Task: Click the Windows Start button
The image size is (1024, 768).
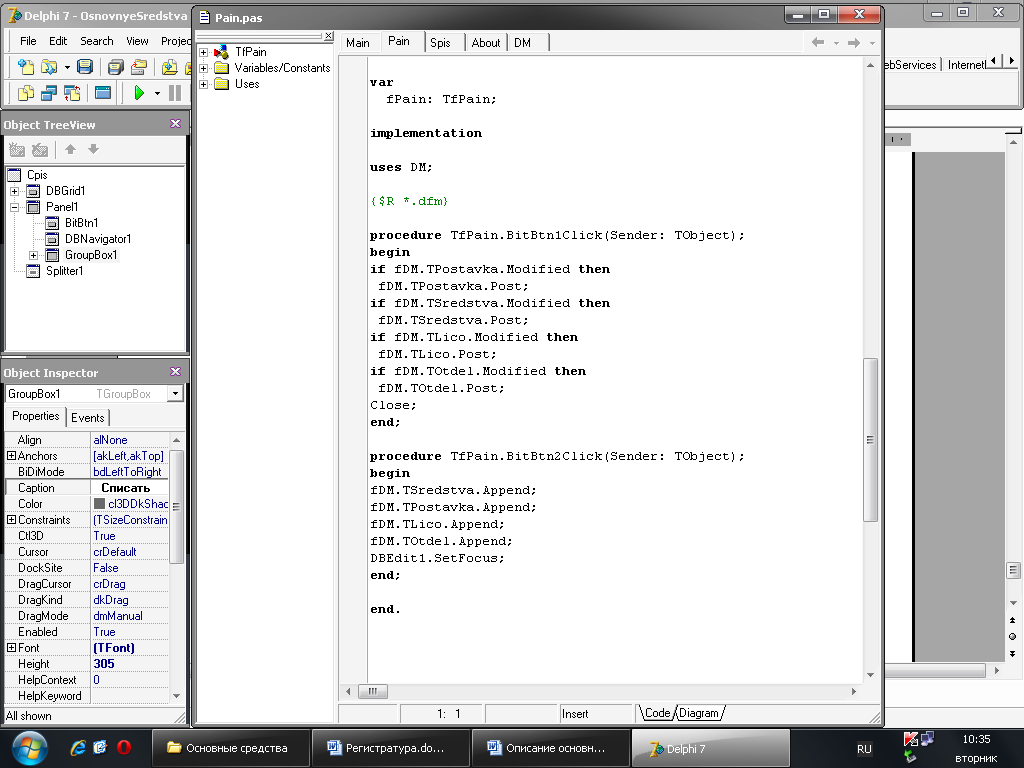Action: click(28, 748)
